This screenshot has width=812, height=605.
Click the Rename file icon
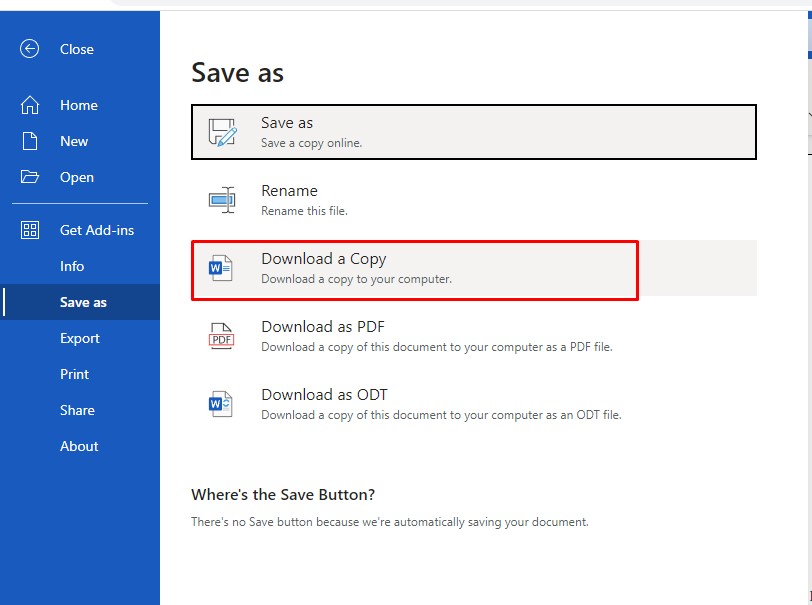click(x=221, y=200)
